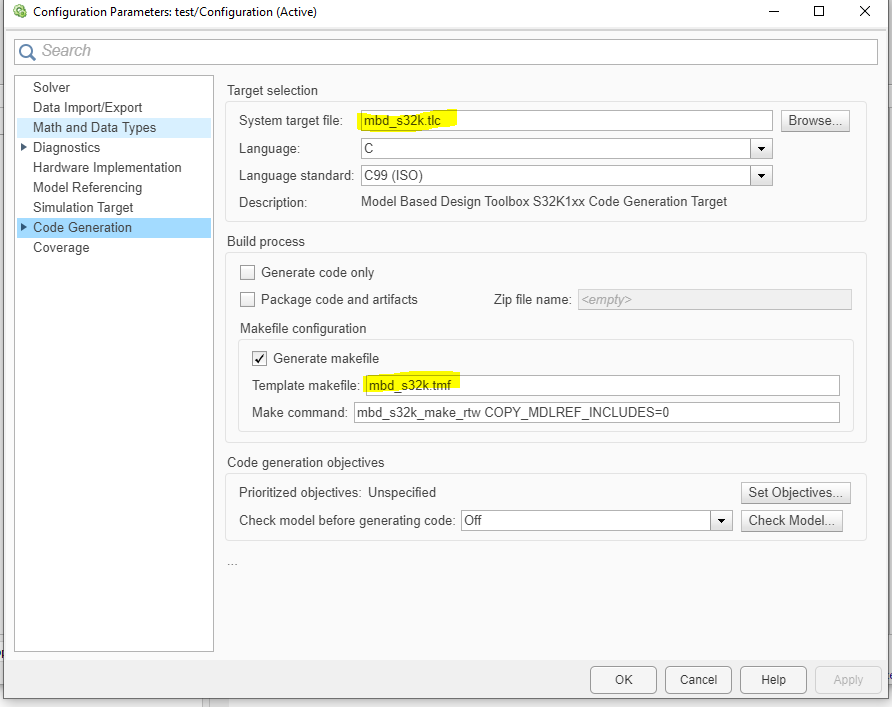
Task: Focus the Search parameters box
Action: click(x=450, y=51)
